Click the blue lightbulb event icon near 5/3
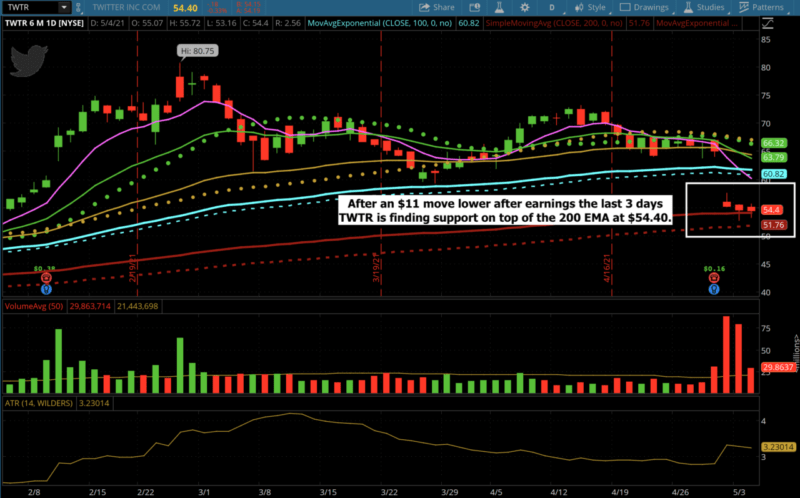 pyautogui.click(x=714, y=289)
